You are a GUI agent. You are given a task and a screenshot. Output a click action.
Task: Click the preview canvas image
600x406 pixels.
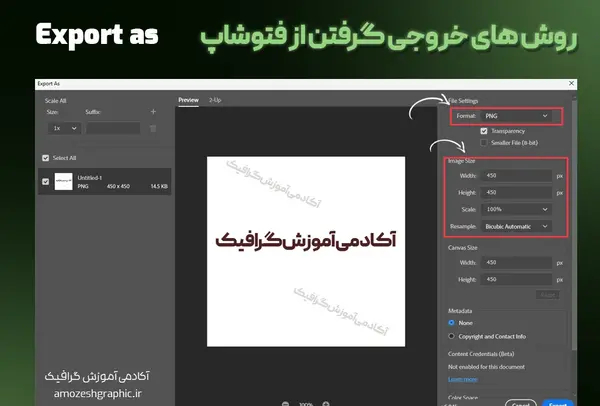[x=306, y=251]
